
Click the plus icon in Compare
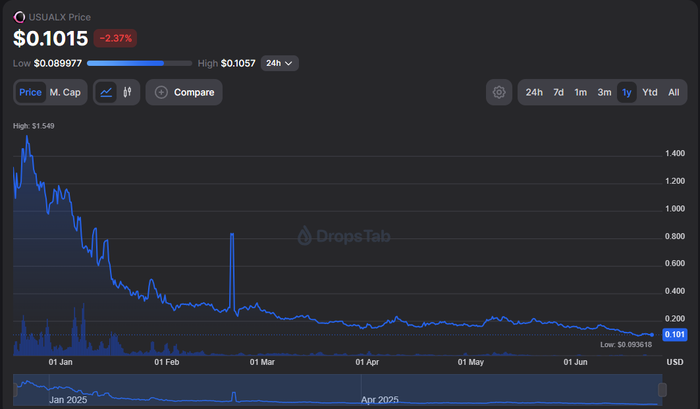[161, 92]
